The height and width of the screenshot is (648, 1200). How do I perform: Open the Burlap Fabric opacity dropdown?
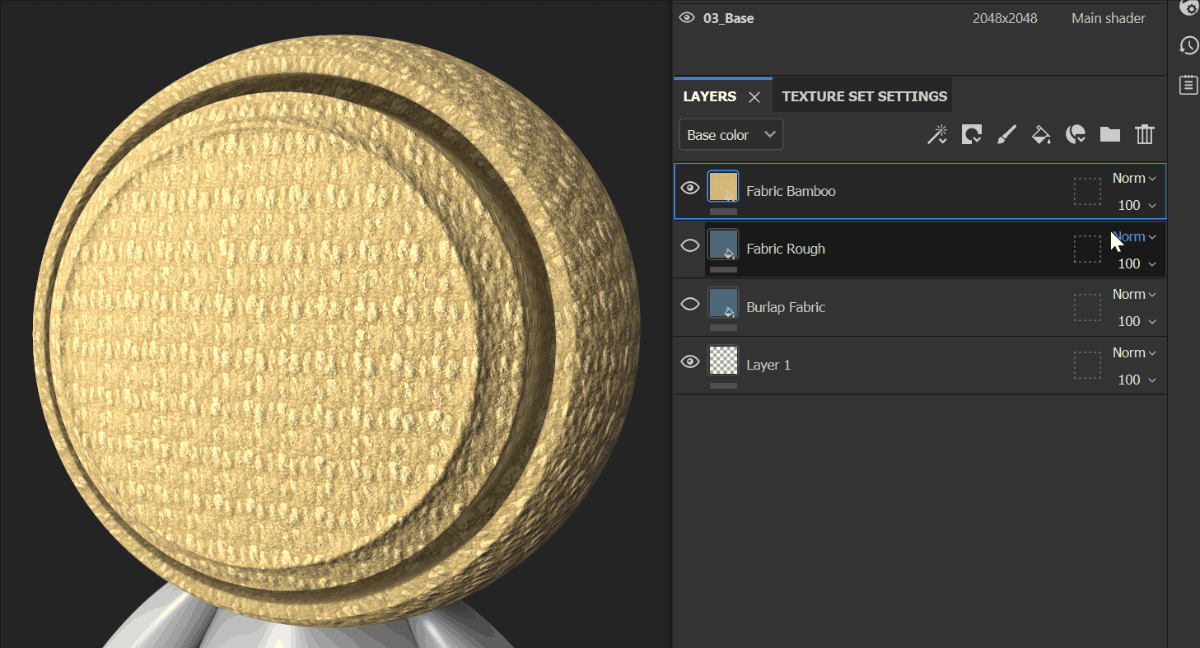coord(1137,322)
